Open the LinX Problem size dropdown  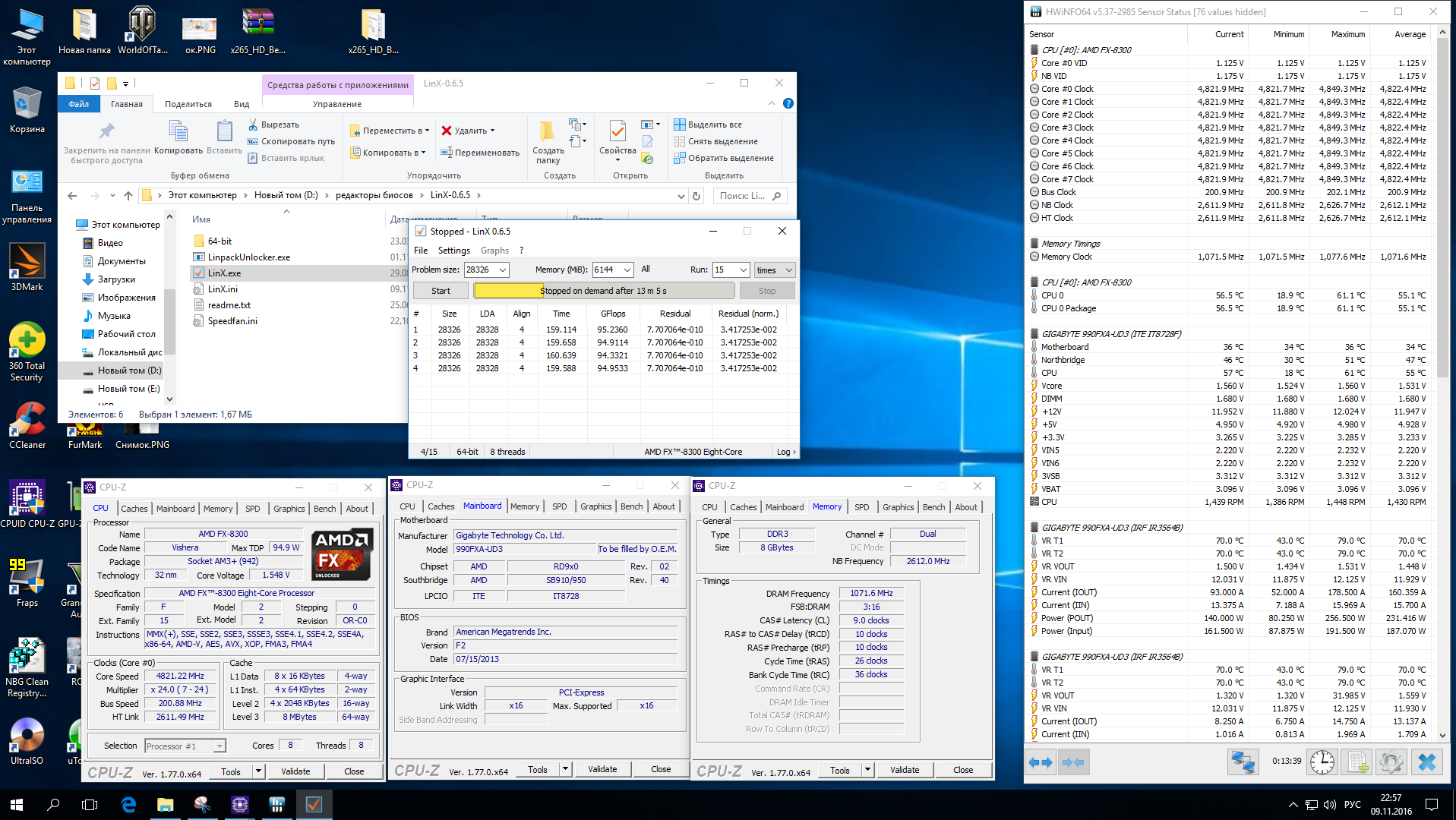pos(503,270)
